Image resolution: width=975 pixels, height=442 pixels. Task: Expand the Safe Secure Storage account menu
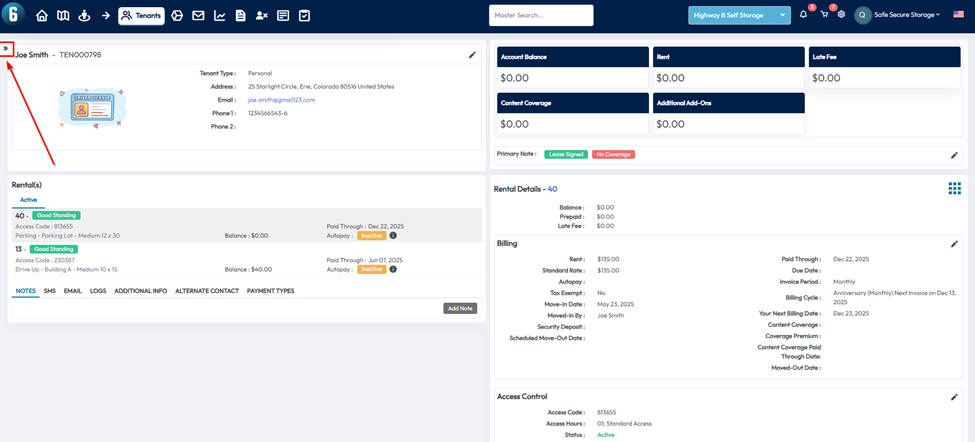[905, 15]
